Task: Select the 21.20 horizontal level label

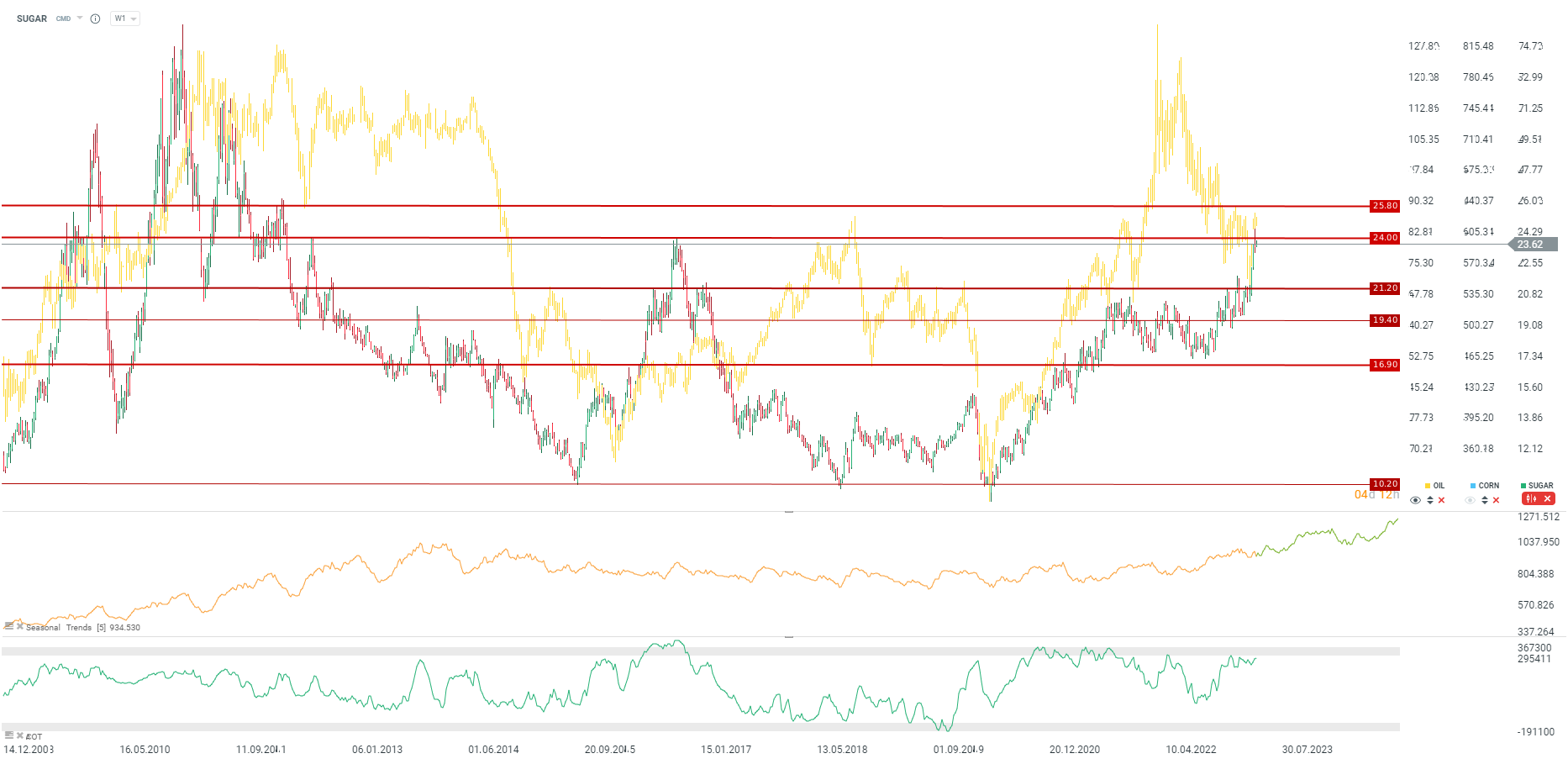Action: click(1385, 288)
